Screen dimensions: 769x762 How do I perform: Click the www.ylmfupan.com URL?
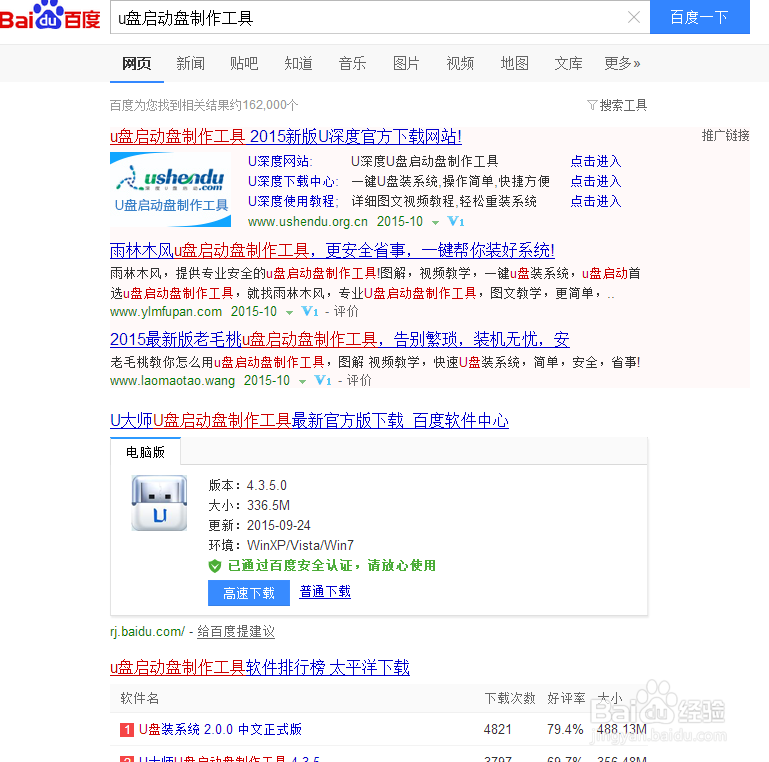(x=166, y=311)
